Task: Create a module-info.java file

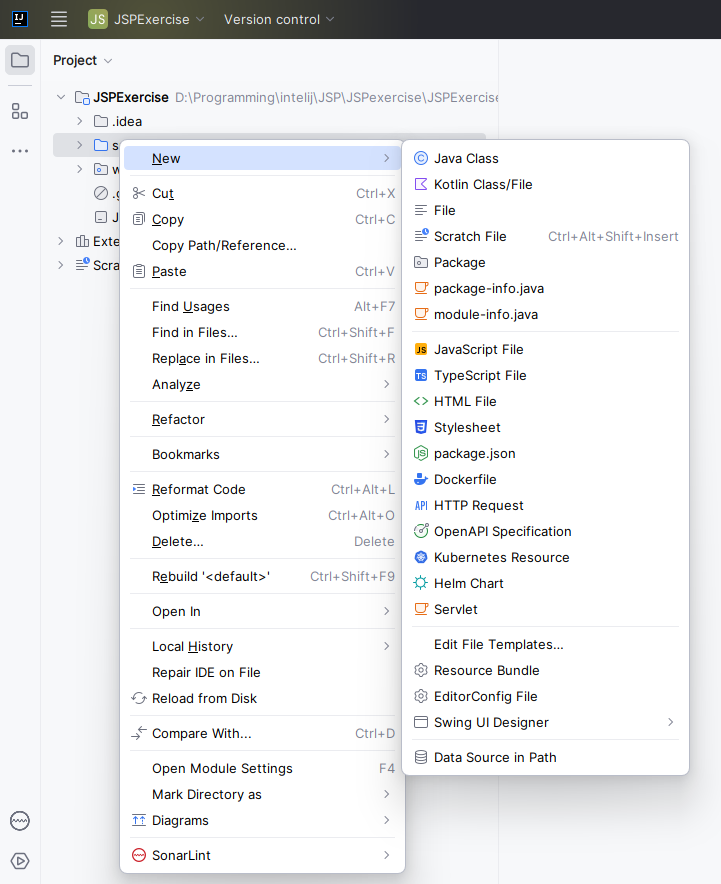Action: (545, 314)
